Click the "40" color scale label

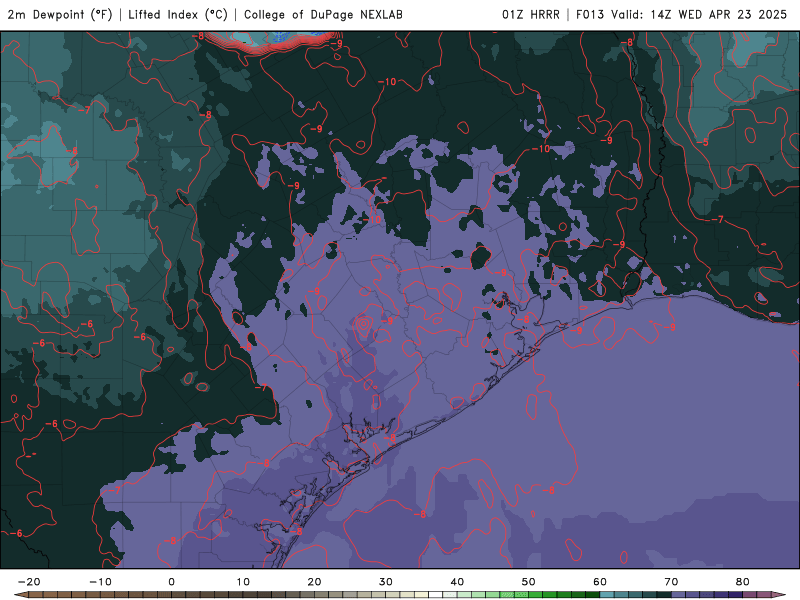tap(457, 582)
